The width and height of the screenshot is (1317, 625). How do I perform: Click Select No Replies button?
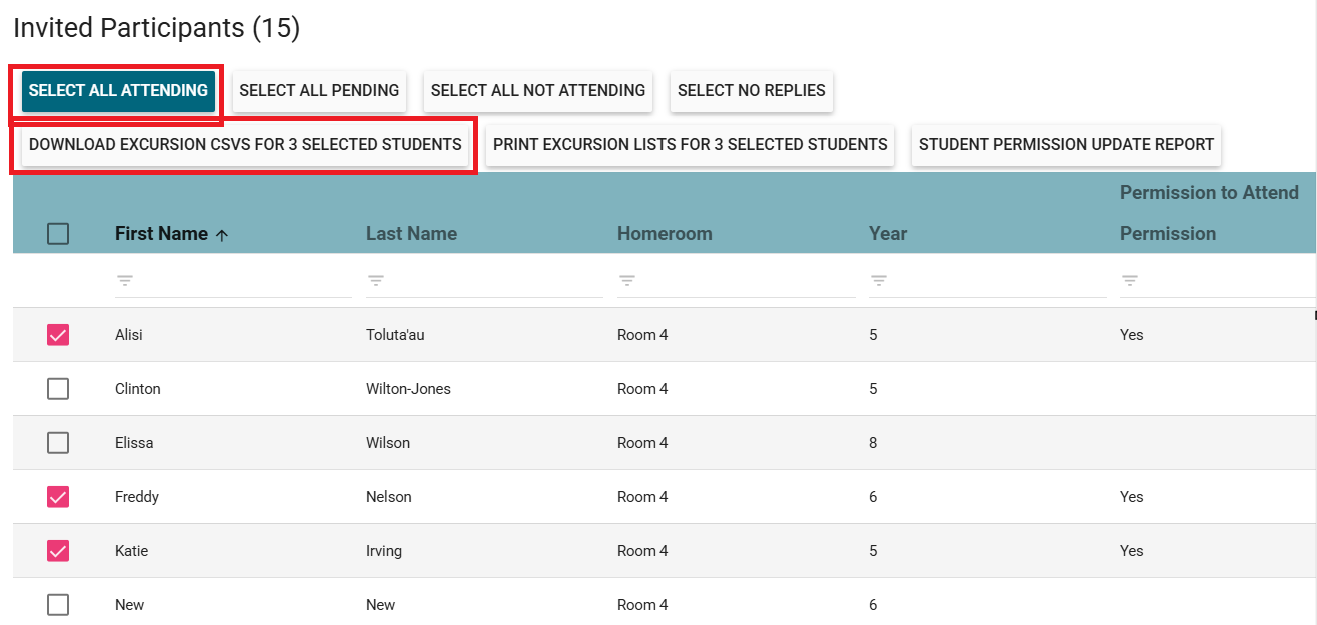(751, 90)
